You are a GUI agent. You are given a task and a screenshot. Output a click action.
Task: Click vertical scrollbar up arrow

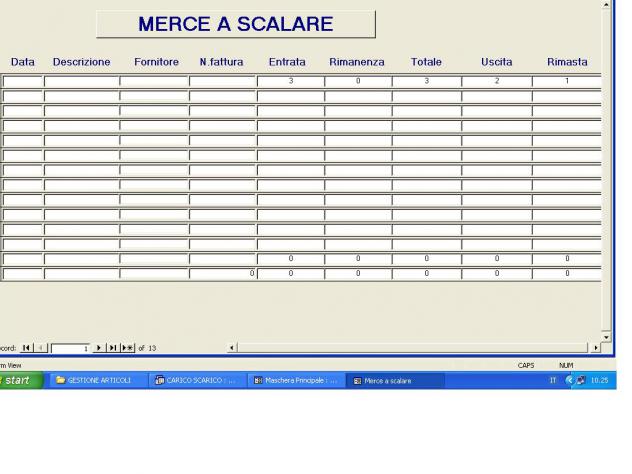tap(606, 4)
